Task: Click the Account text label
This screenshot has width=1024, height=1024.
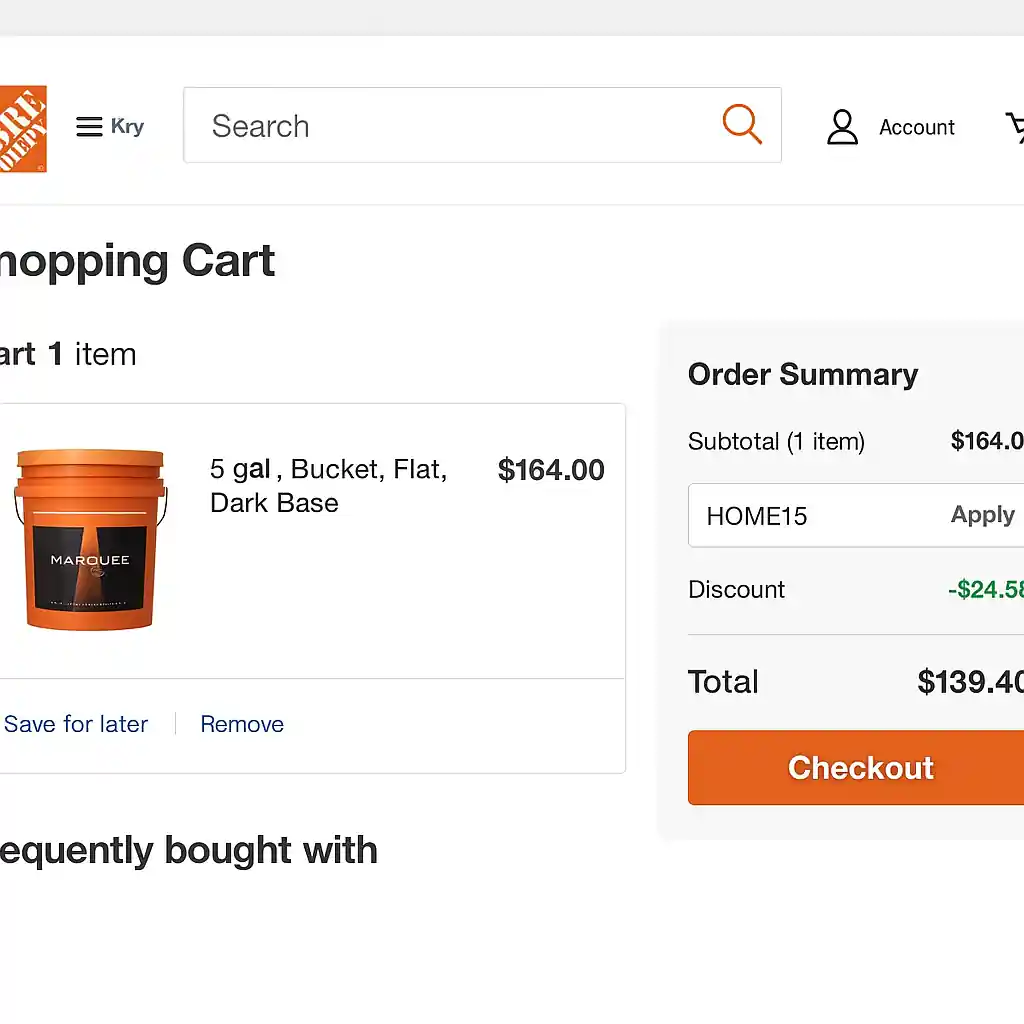Action: [x=917, y=127]
